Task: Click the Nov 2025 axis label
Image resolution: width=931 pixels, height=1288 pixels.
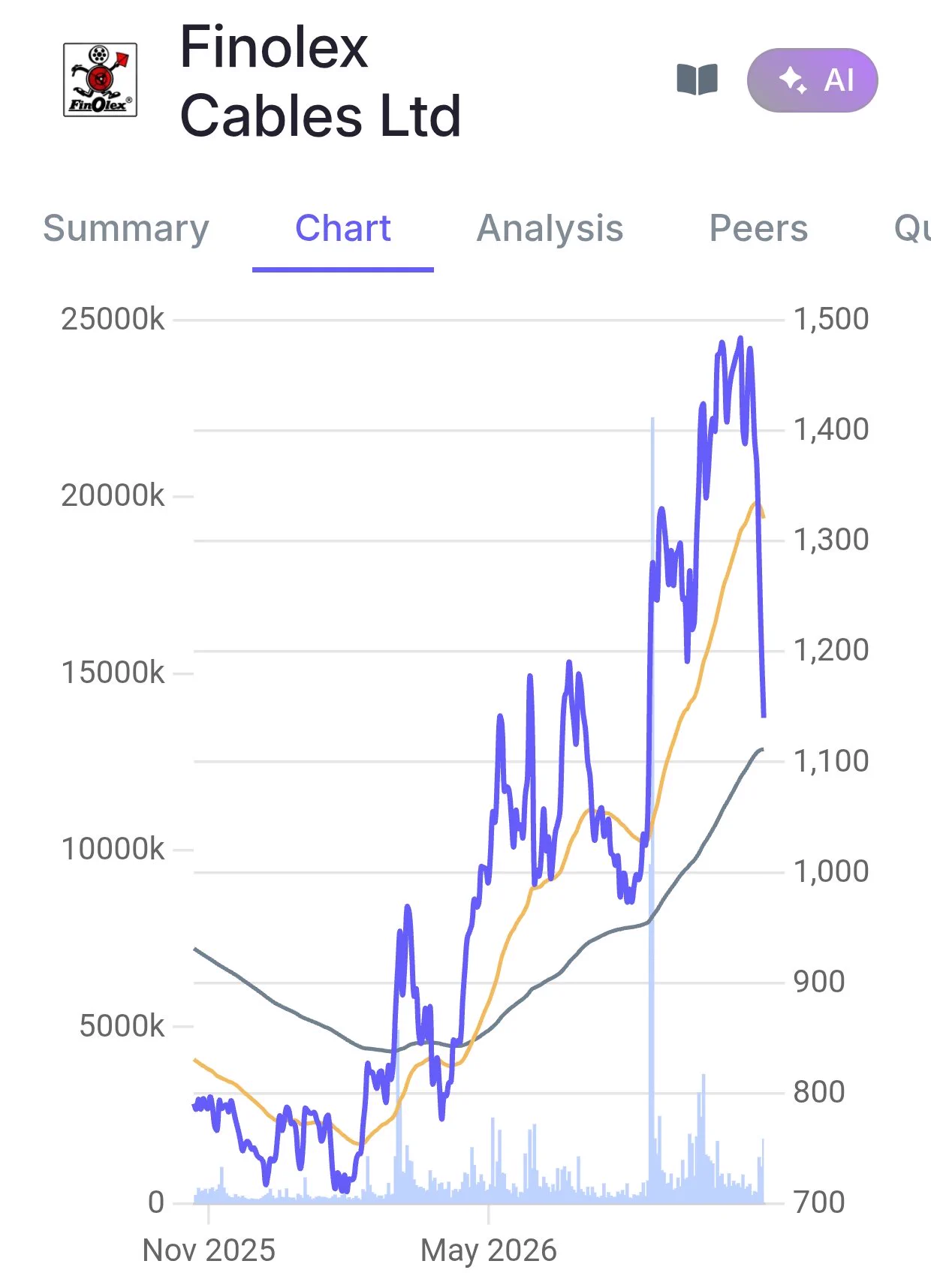Action: pyautogui.click(x=209, y=1250)
